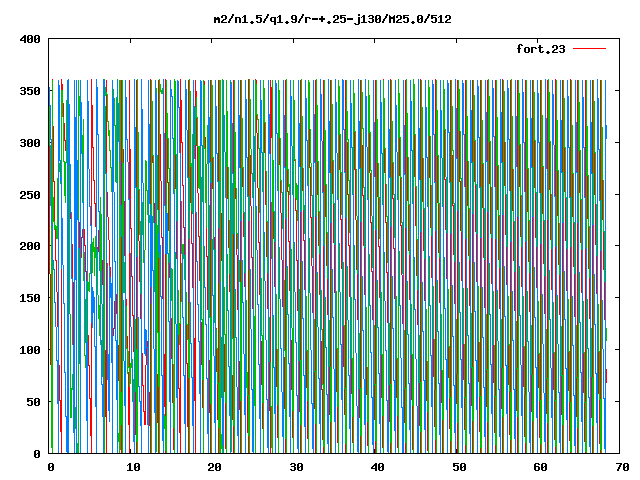
Task: Click y-axis label 350
Action: [x=30, y=91]
